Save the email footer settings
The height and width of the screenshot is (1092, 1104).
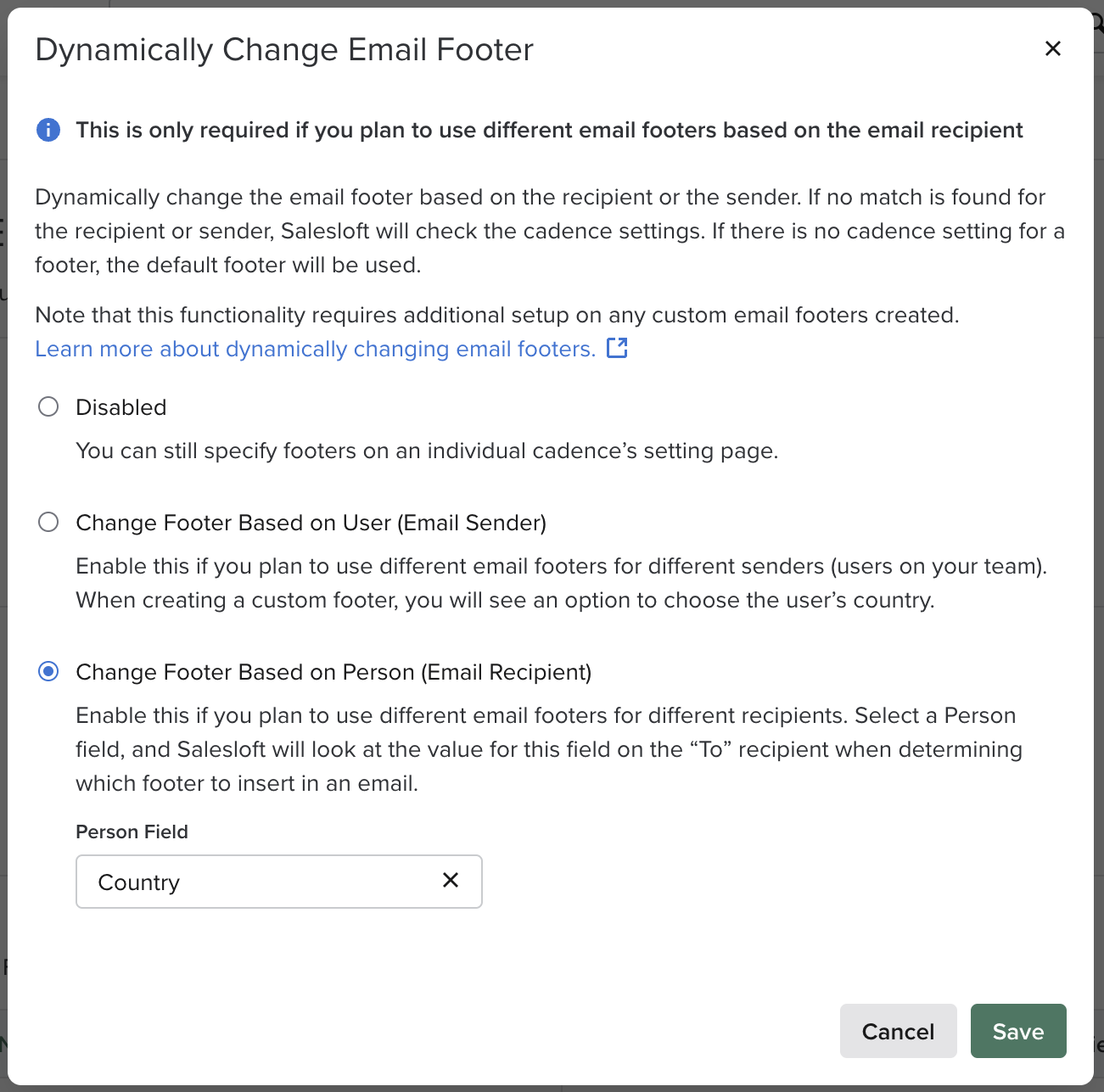click(x=1017, y=1031)
